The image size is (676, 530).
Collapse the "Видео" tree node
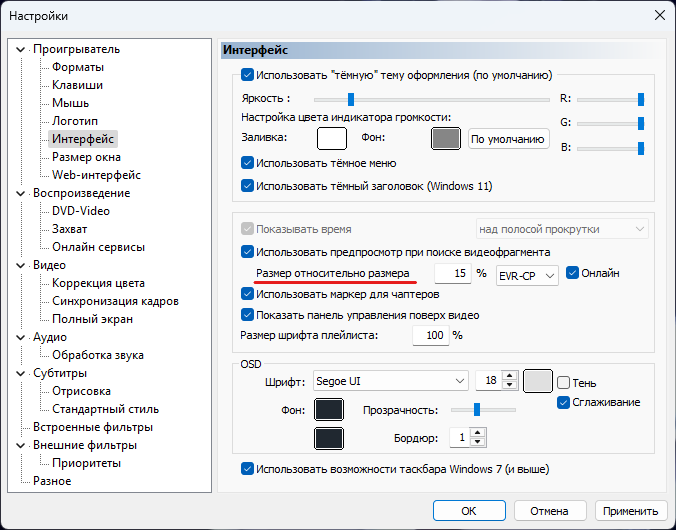coord(20,265)
